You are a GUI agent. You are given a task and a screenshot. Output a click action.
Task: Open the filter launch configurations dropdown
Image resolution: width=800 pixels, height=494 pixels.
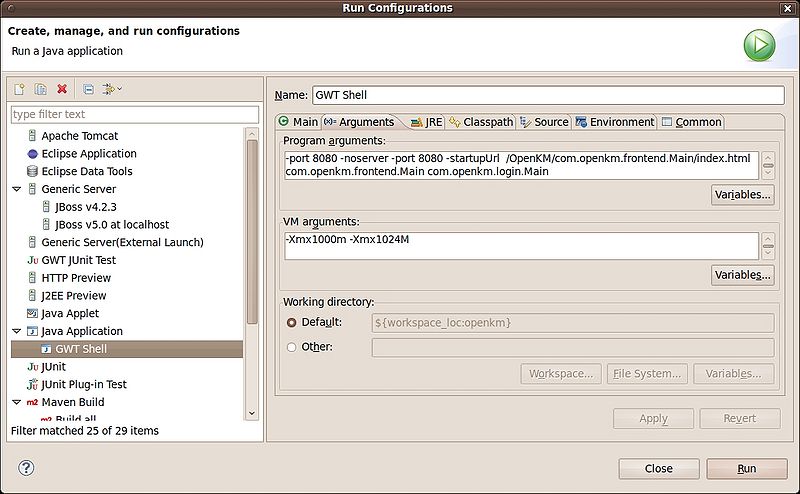(112, 89)
